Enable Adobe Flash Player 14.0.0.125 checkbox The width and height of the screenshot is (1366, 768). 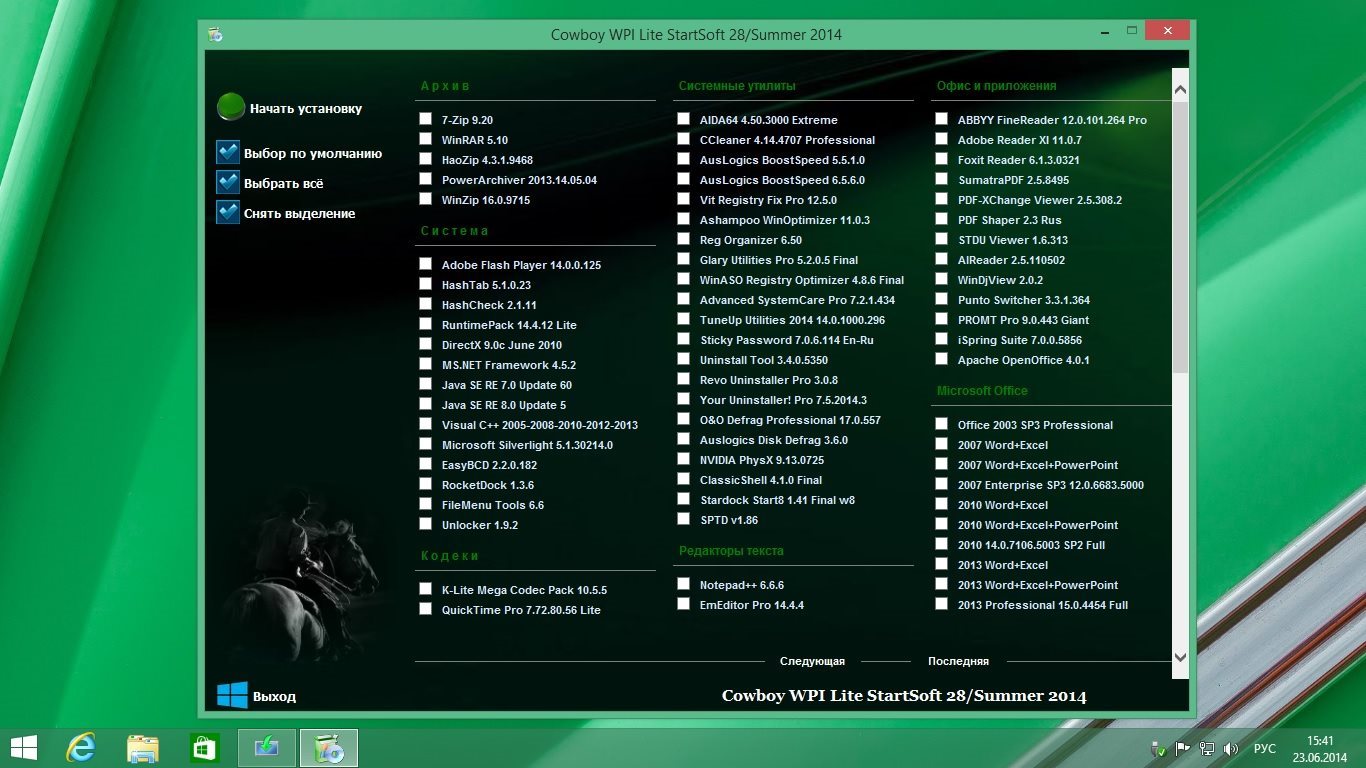(426, 264)
